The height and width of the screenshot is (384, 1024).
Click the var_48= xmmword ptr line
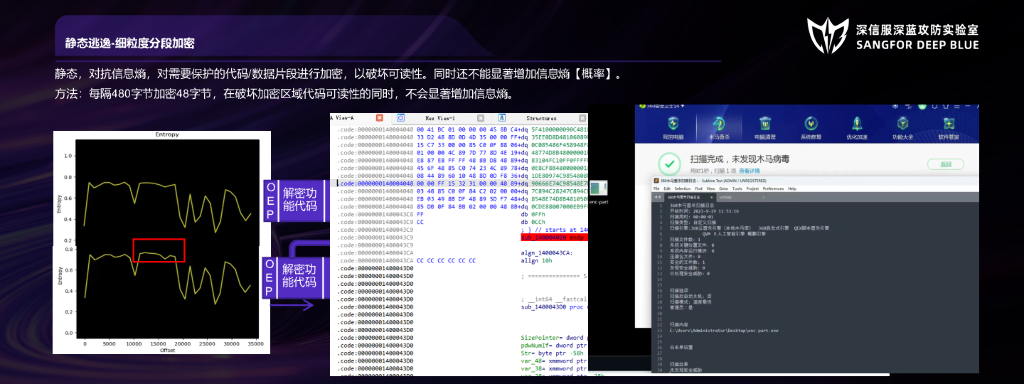(553, 362)
